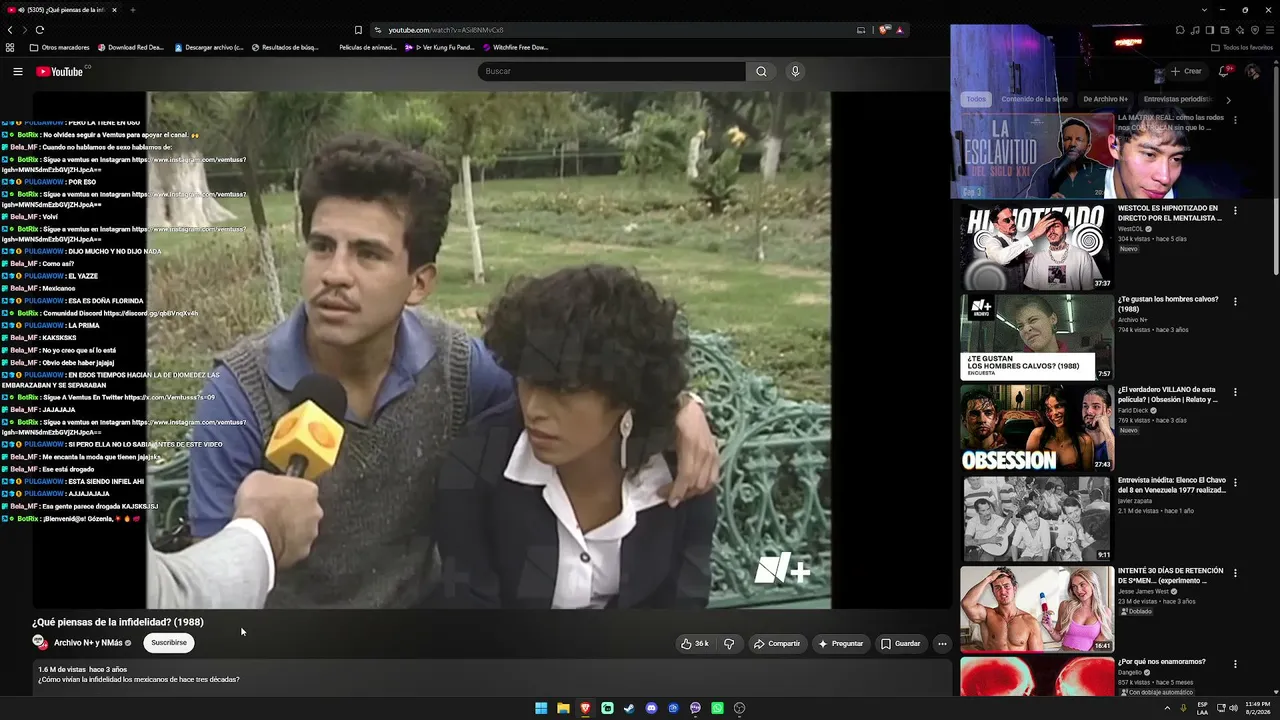Open options for LA MATRIX REAL video

click(x=1235, y=120)
